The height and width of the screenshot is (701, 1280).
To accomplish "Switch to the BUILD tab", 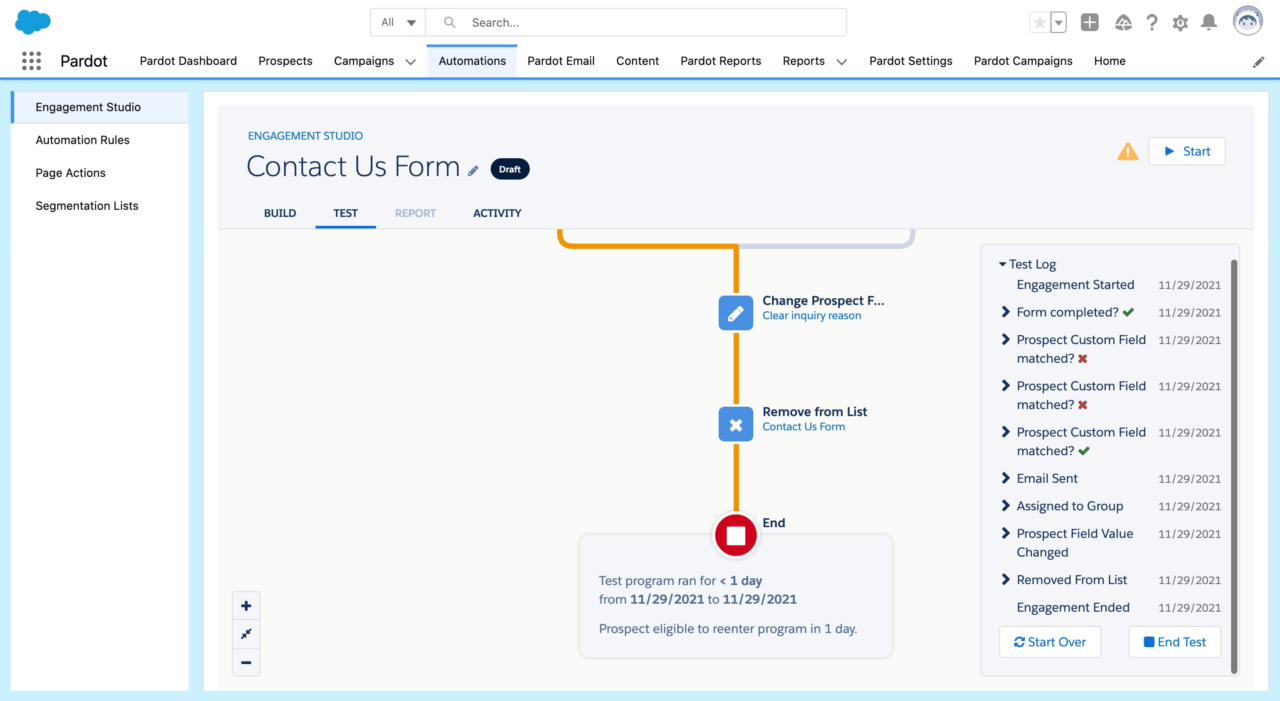I will click(280, 213).
